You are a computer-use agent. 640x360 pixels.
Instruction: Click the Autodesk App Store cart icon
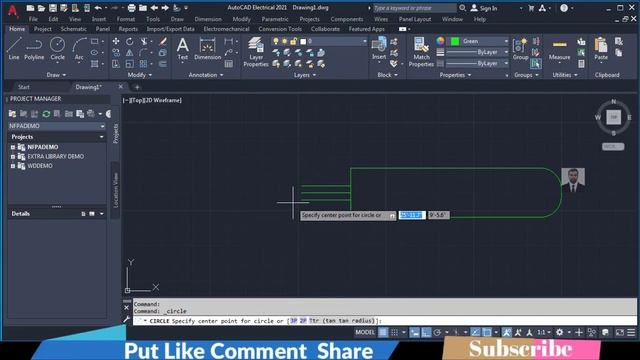[x=531, y=8]
